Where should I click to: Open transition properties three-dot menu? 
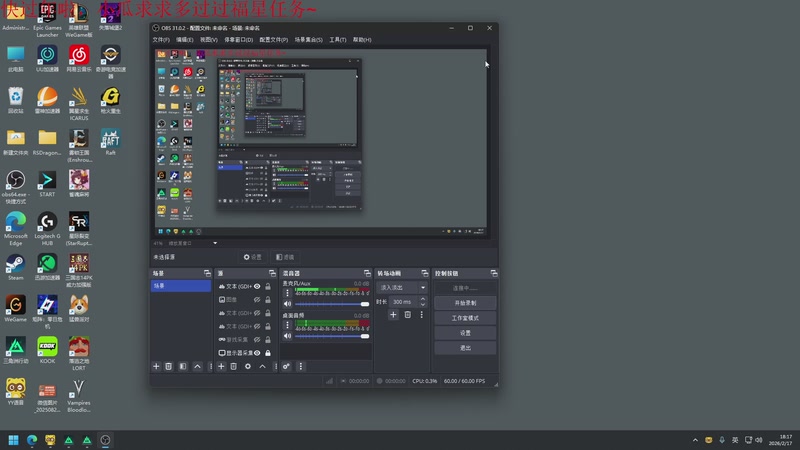click(421, 315)
